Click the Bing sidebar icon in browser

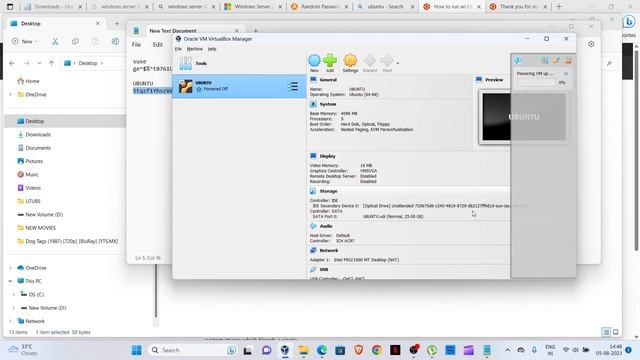click(x=629, y=22)
